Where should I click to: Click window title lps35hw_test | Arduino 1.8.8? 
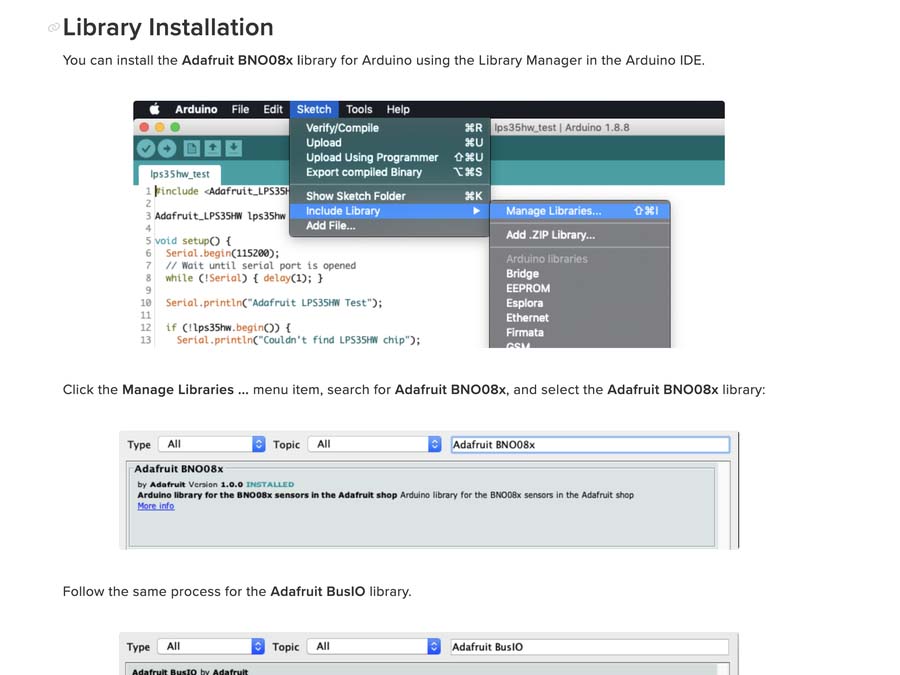click(x=562, y=127)
